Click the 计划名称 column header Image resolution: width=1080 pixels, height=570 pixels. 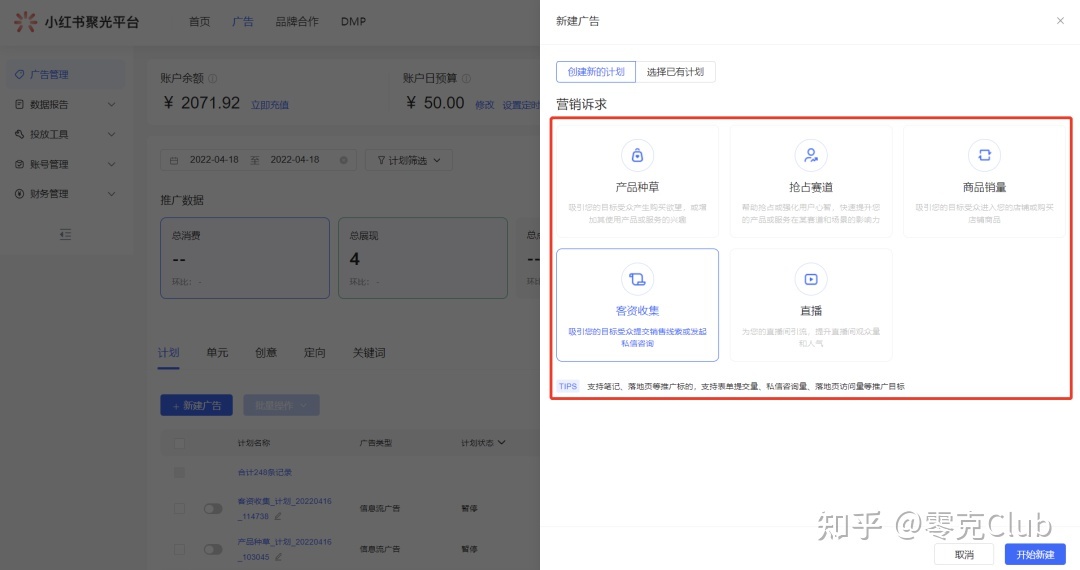pyautogui.click(x=253, y=443)
